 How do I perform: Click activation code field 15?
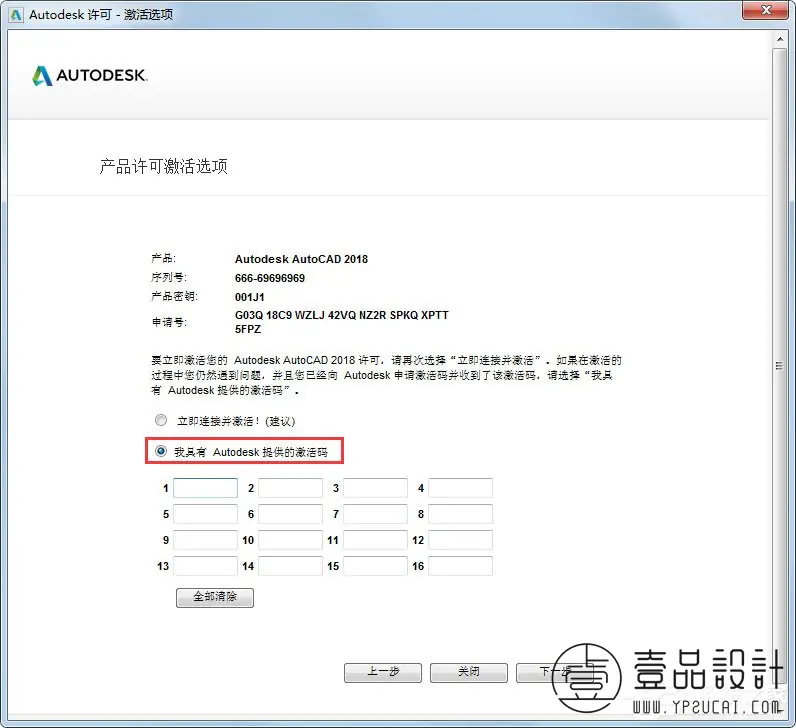[375, 566]
